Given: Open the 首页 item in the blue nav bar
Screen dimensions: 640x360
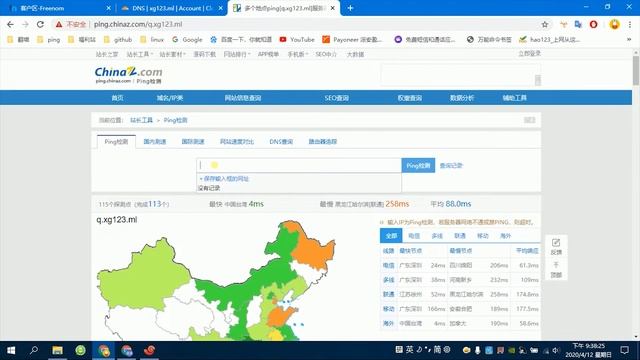Looking at the screenshot, I should click(x=118, y=98).
